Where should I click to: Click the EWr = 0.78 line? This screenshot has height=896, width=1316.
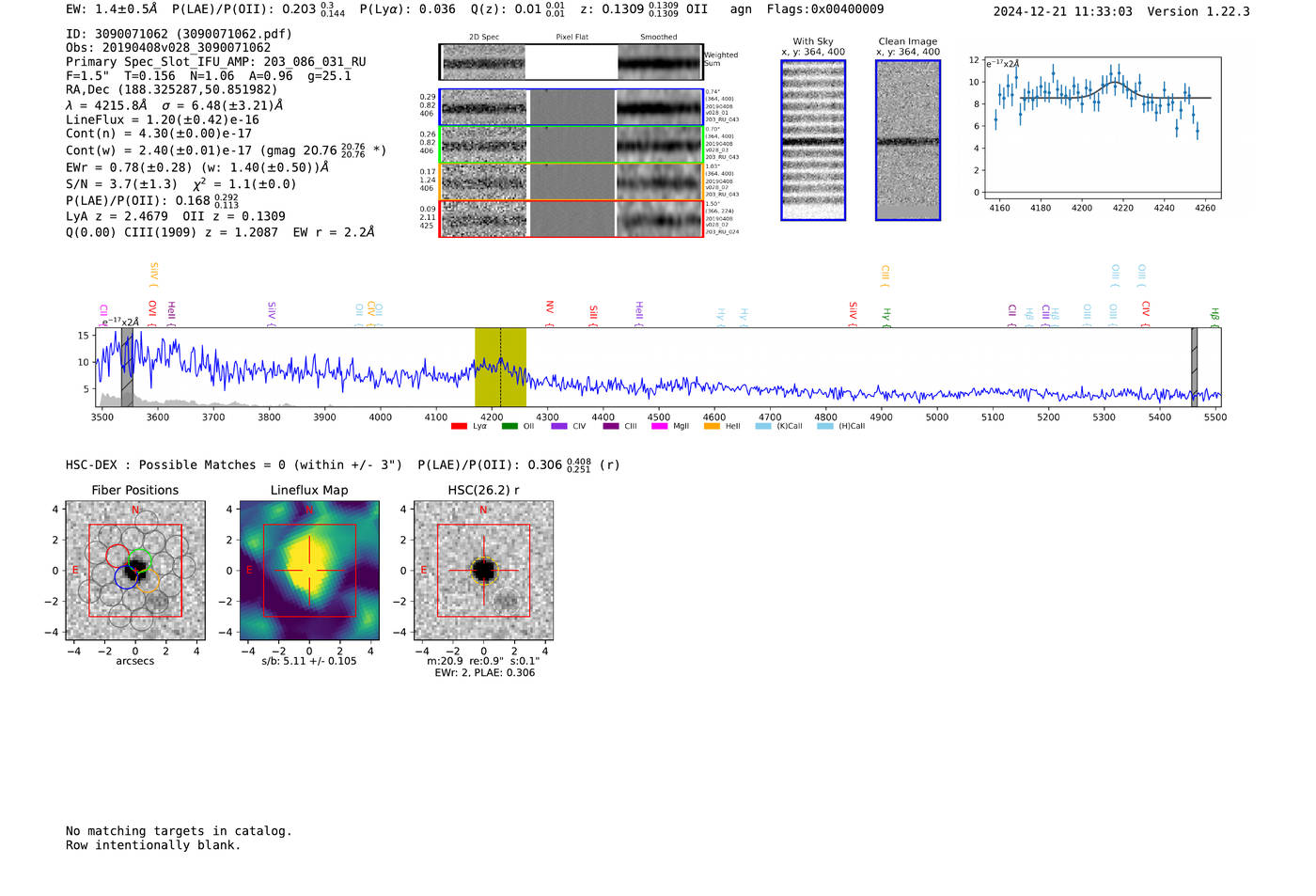pyautogui.click(x=197, y=167)
